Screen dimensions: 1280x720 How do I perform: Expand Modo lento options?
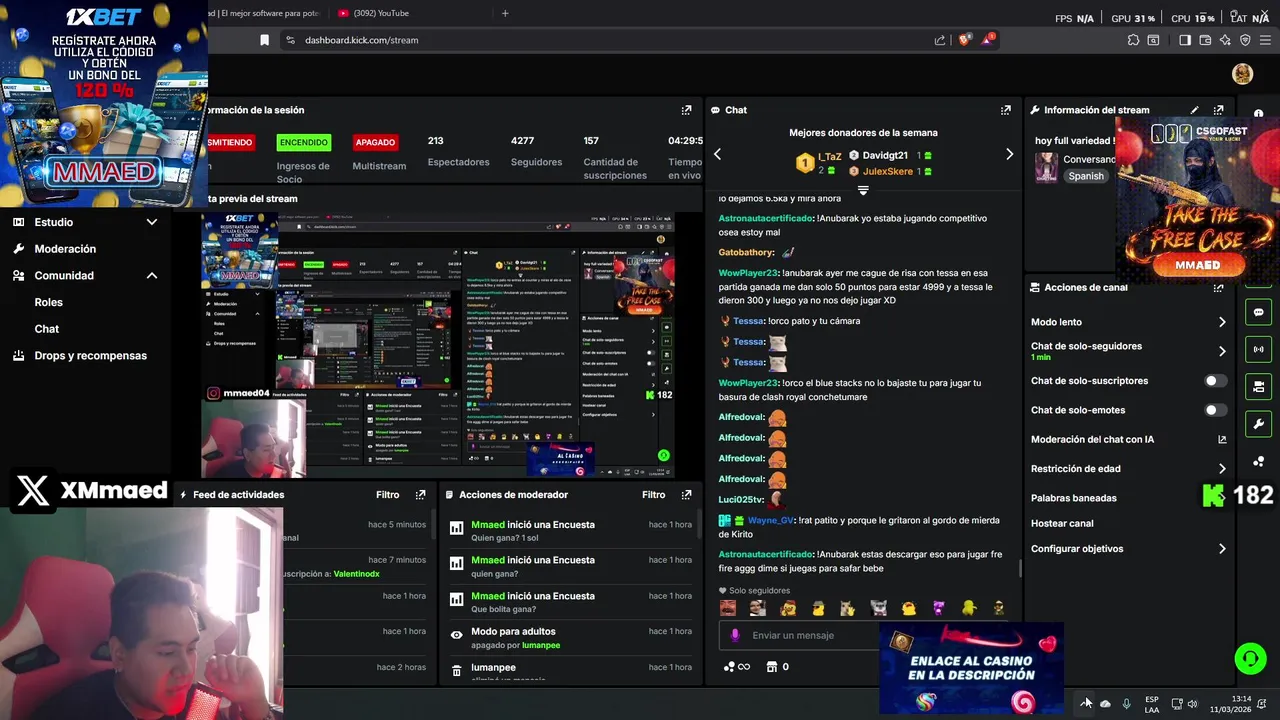(1222, 322)
